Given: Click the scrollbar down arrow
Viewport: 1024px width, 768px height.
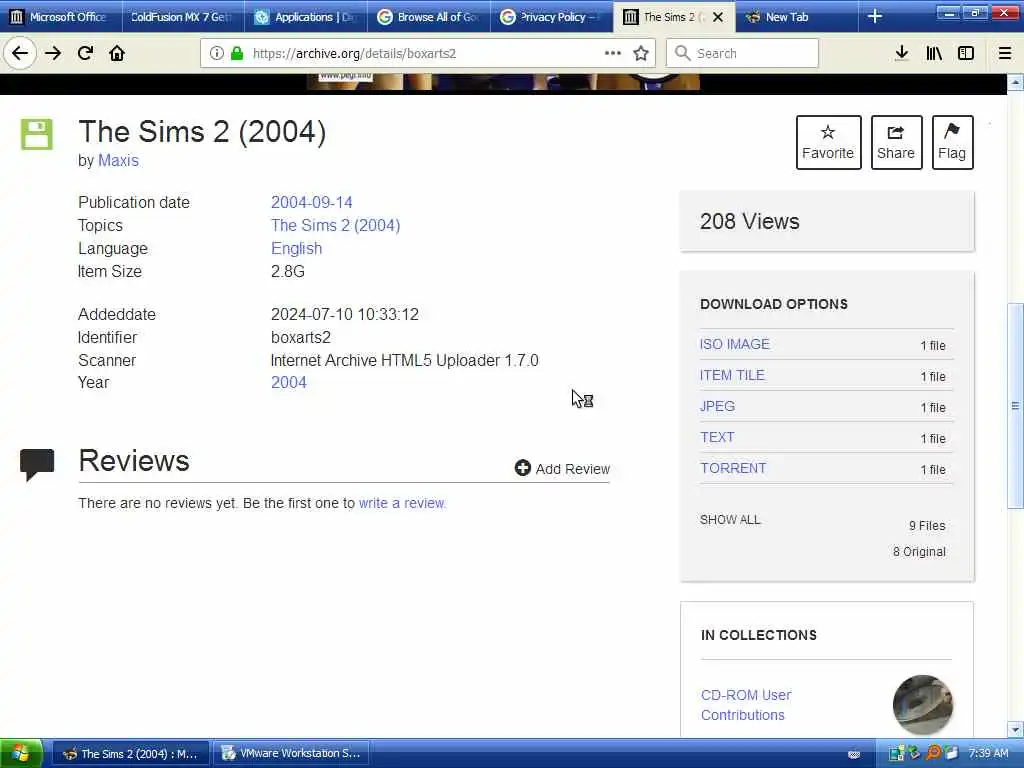Looking at the screenshot, I should point(1015,729).
